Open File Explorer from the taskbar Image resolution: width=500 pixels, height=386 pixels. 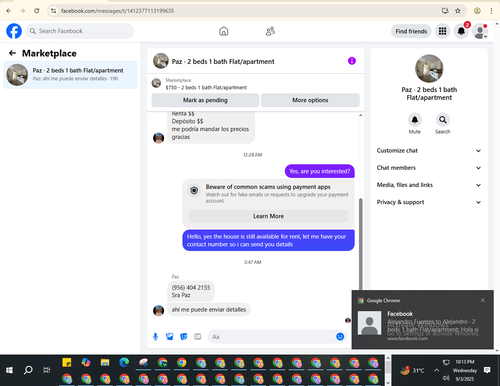[x=105, y=362]
